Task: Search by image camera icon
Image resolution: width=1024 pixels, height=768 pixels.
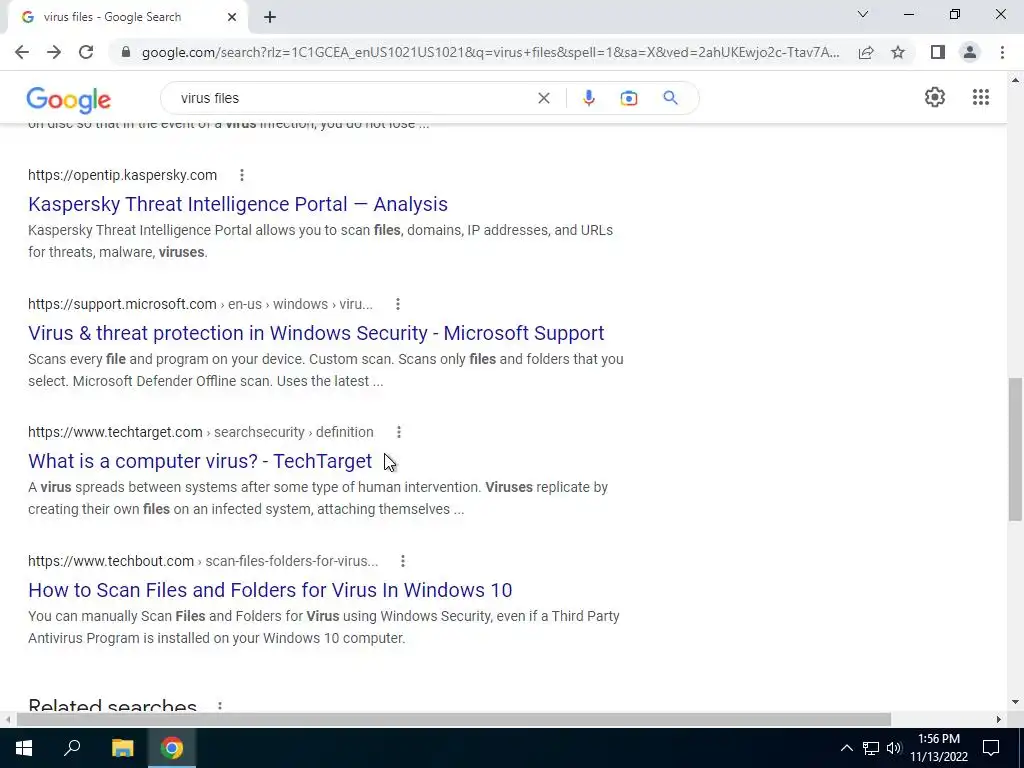Action: [x=628, y=98]
